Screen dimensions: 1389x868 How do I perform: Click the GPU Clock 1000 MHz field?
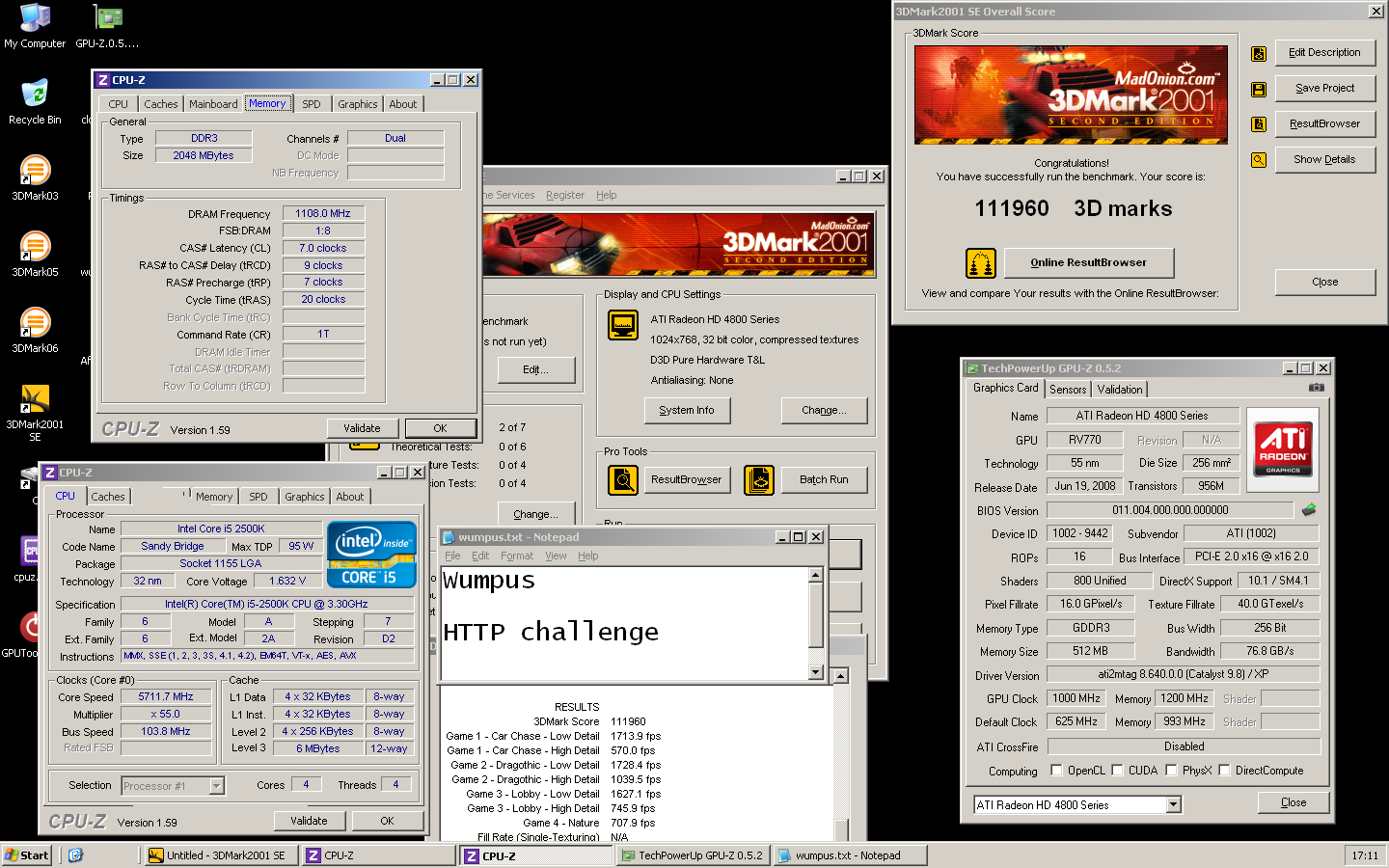pos(1076,698)
